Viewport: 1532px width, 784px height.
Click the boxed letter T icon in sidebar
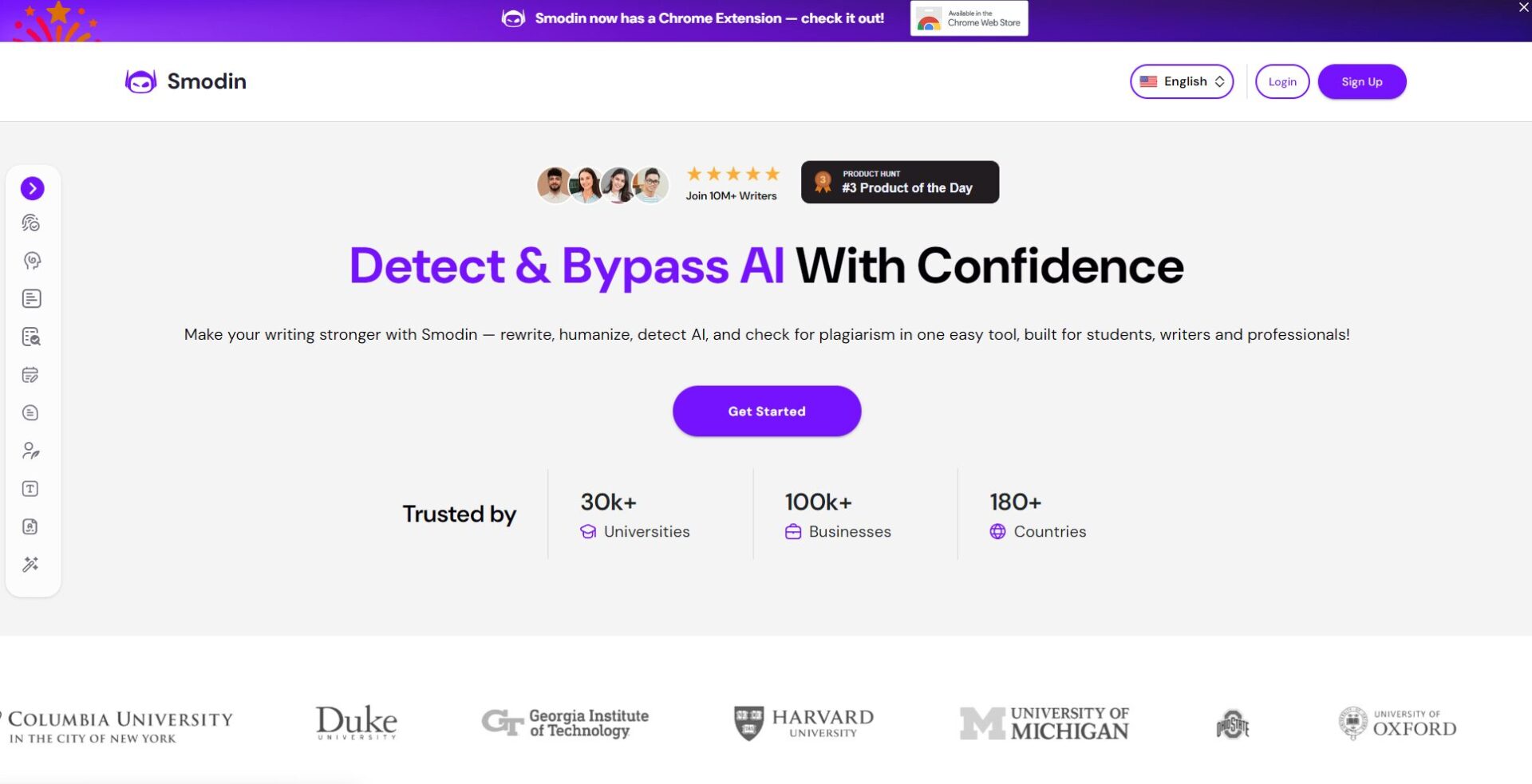click(x=31, y=489)
